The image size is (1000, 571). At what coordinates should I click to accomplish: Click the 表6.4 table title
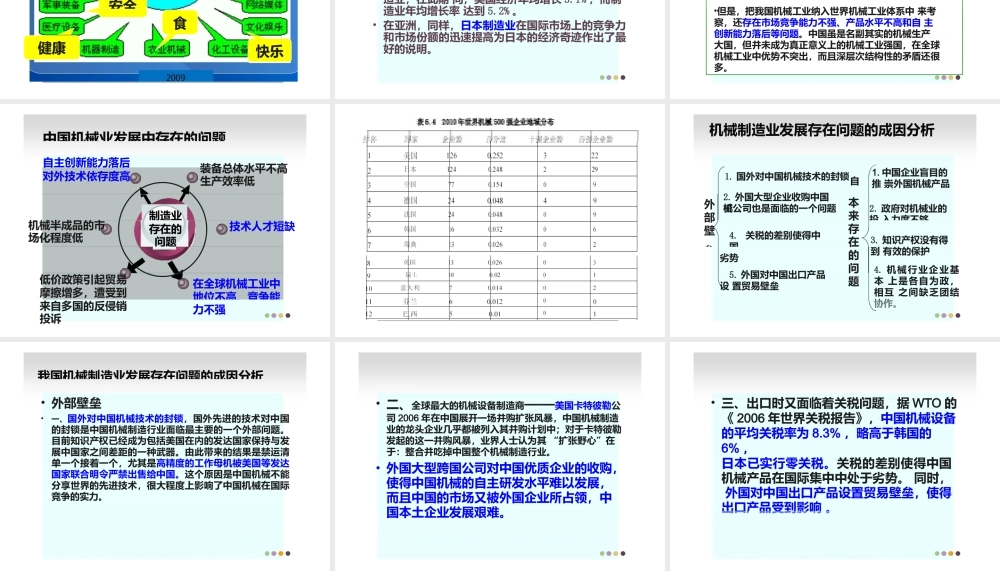click(x=485, y=122)
